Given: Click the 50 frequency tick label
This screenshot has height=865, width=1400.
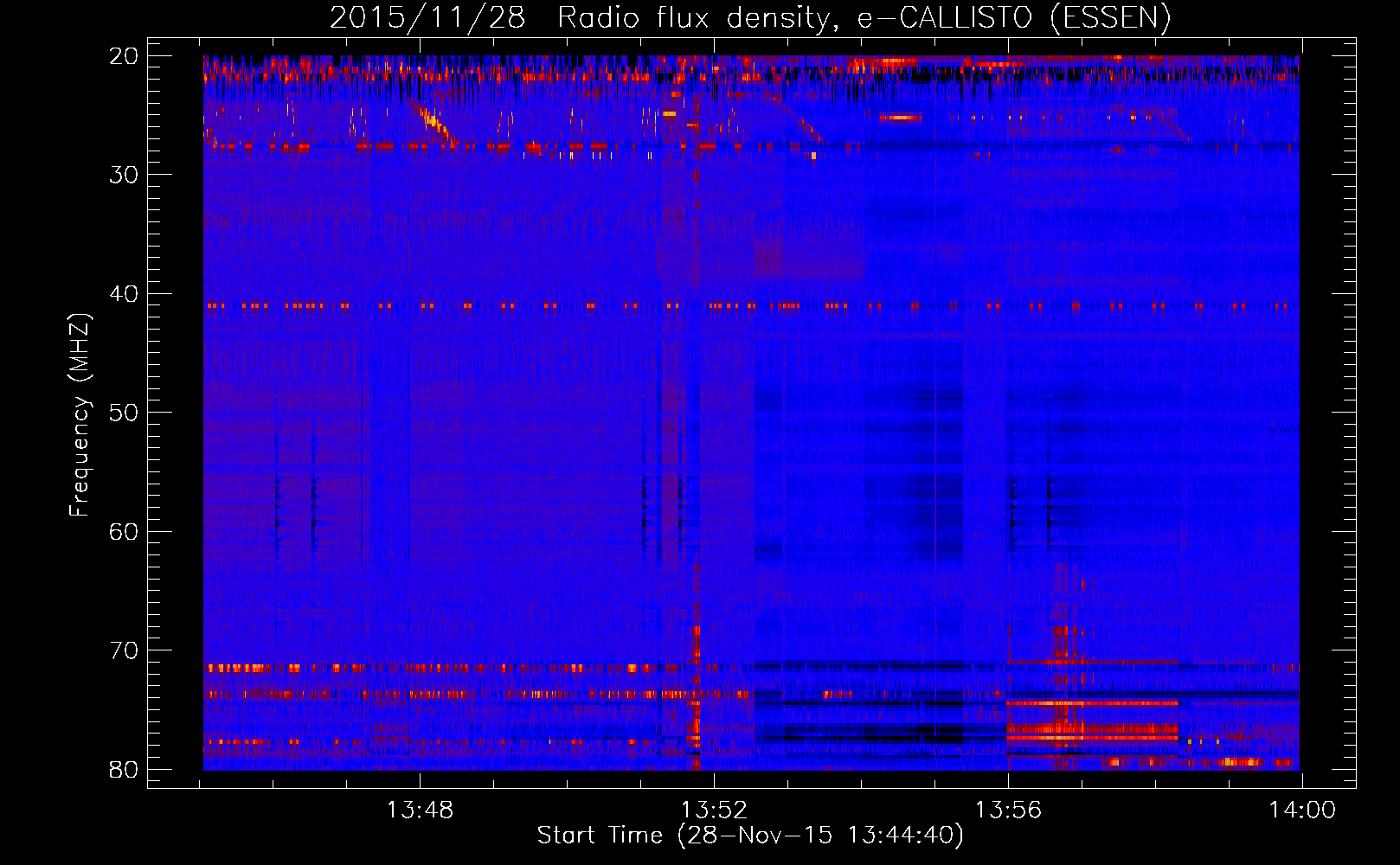Looking at the screenshot, I should click(124, 413).
